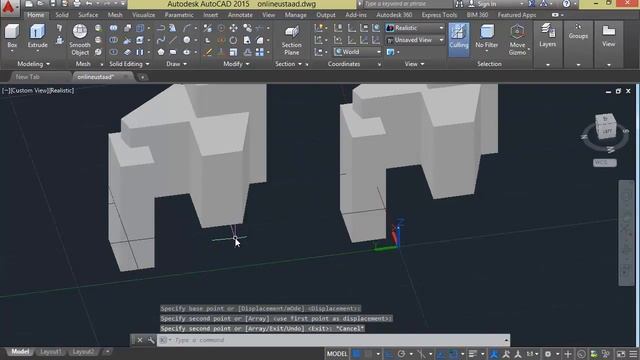
Task: Click the [Realistic] viewport label
Action: (x=61, y=91)
